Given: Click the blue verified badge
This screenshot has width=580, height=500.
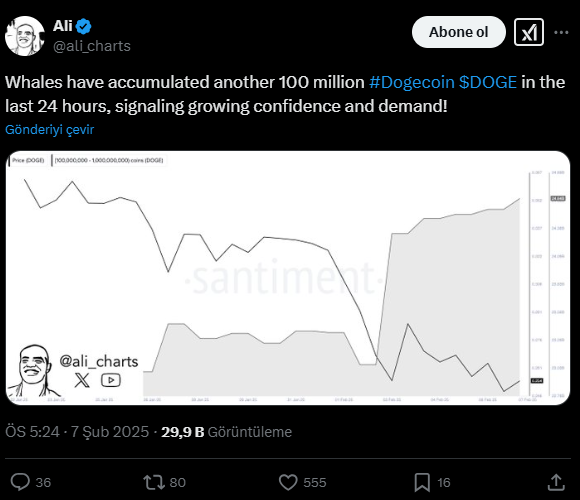Looking at the screenshot, I should coord(84,26).
